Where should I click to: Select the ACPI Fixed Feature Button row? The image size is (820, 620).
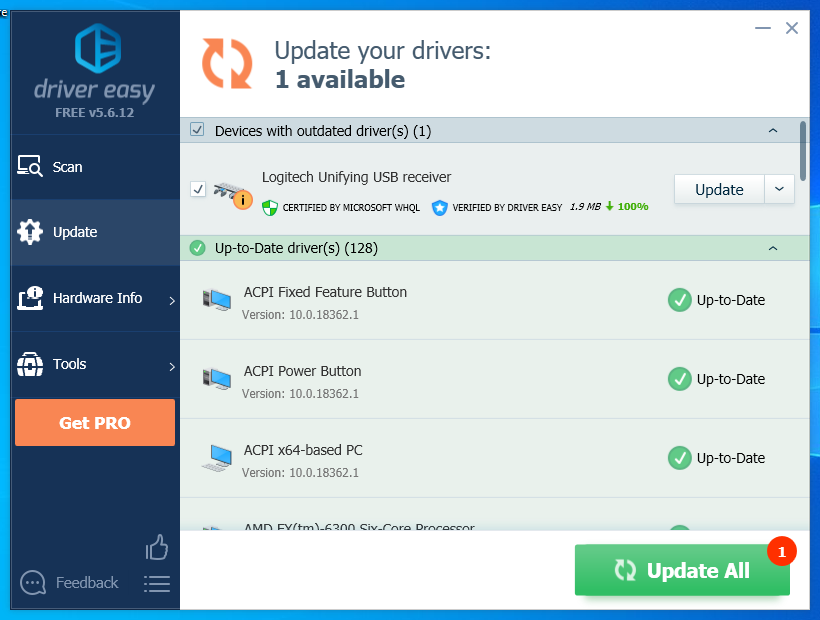pos(495,301)
